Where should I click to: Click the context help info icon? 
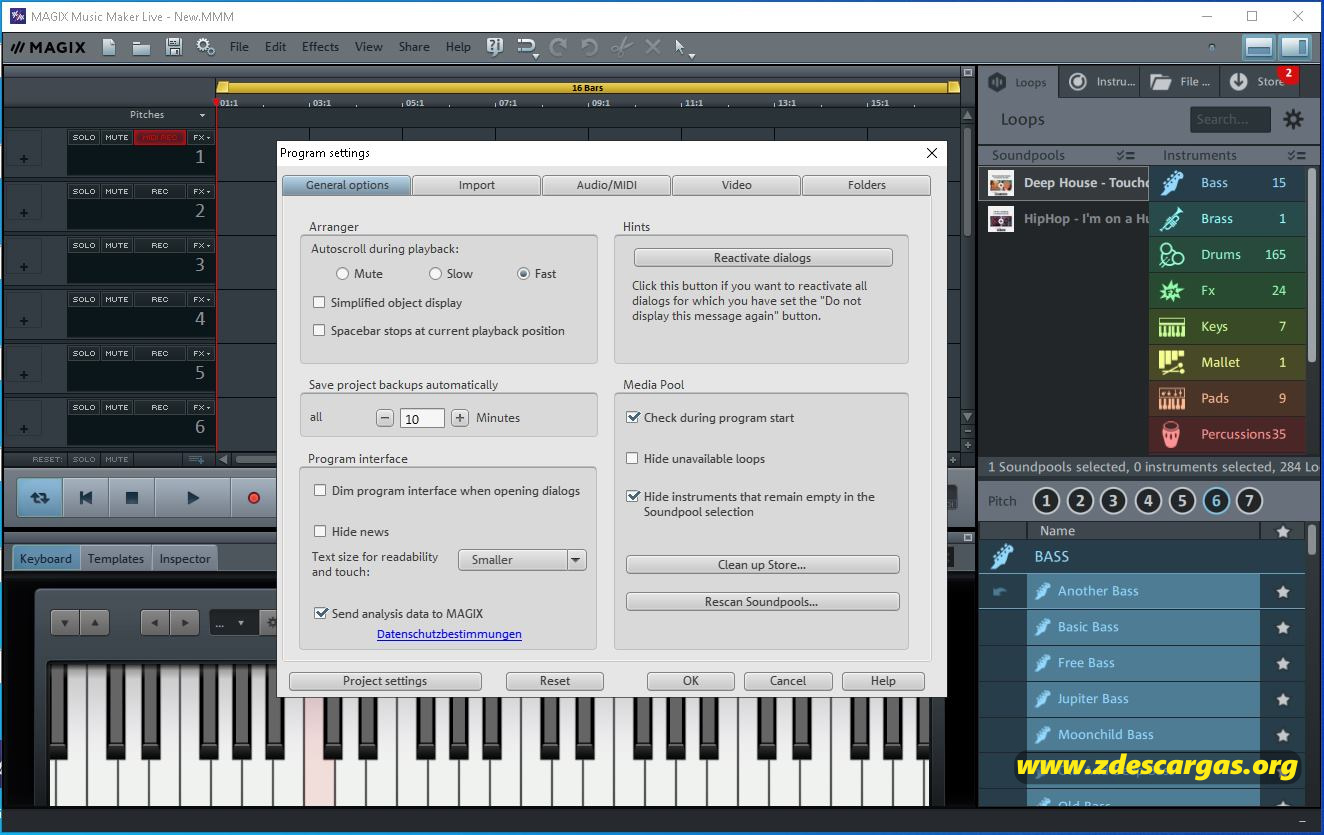[x=494, y=47]
